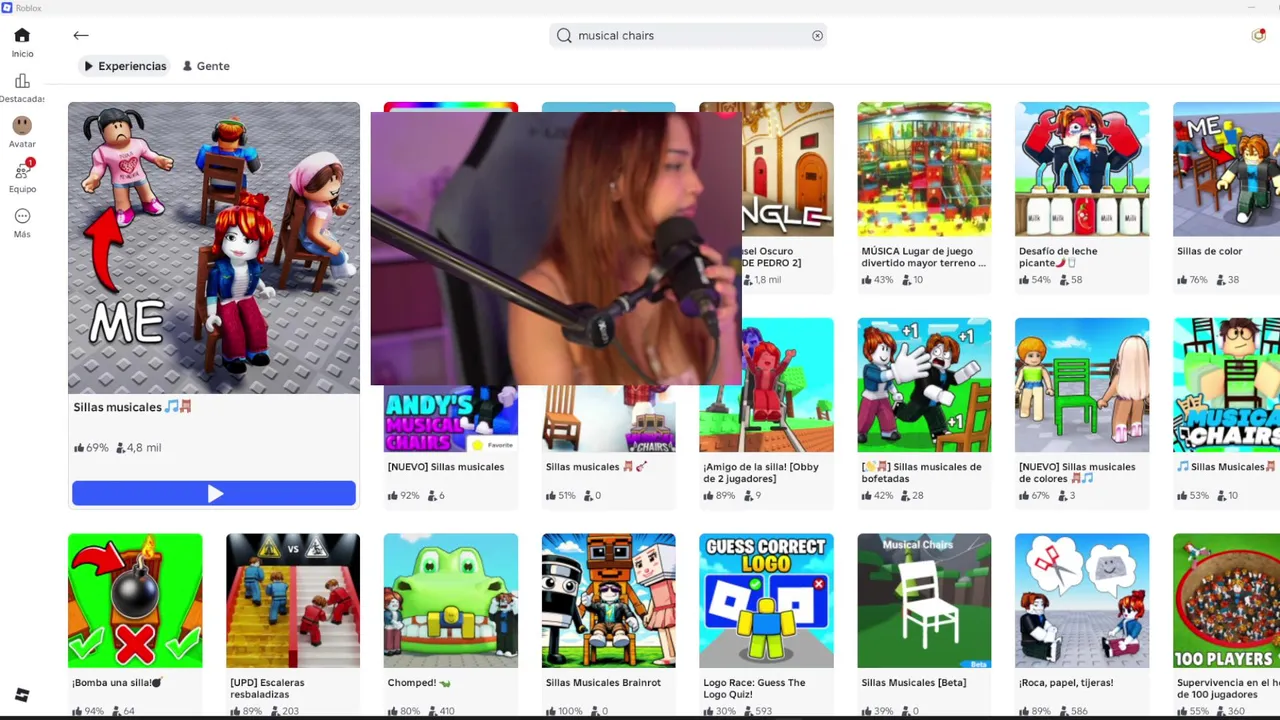Click the title 'Sillas Musicales [Beta]'

coord(914,683)
